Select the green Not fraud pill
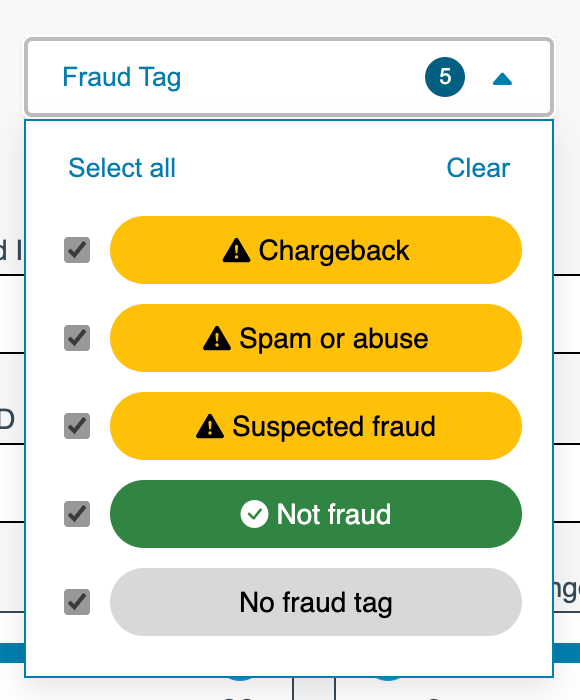The image size is (580, 700). tap(316, 514)
